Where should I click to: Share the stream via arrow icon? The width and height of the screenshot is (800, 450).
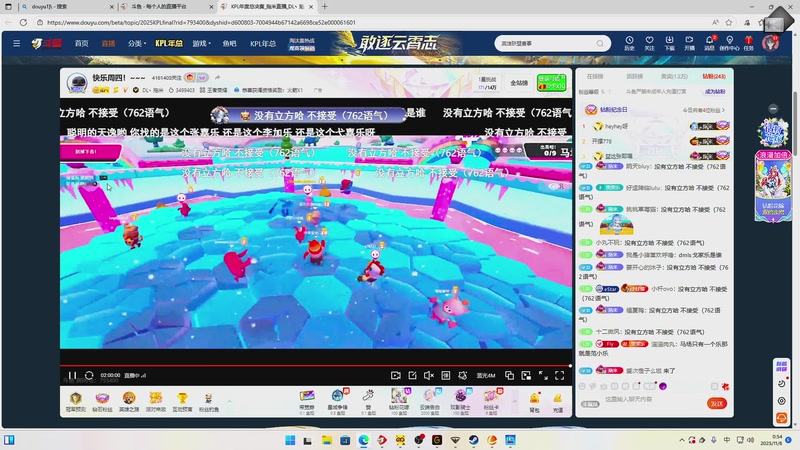point(217,78)
